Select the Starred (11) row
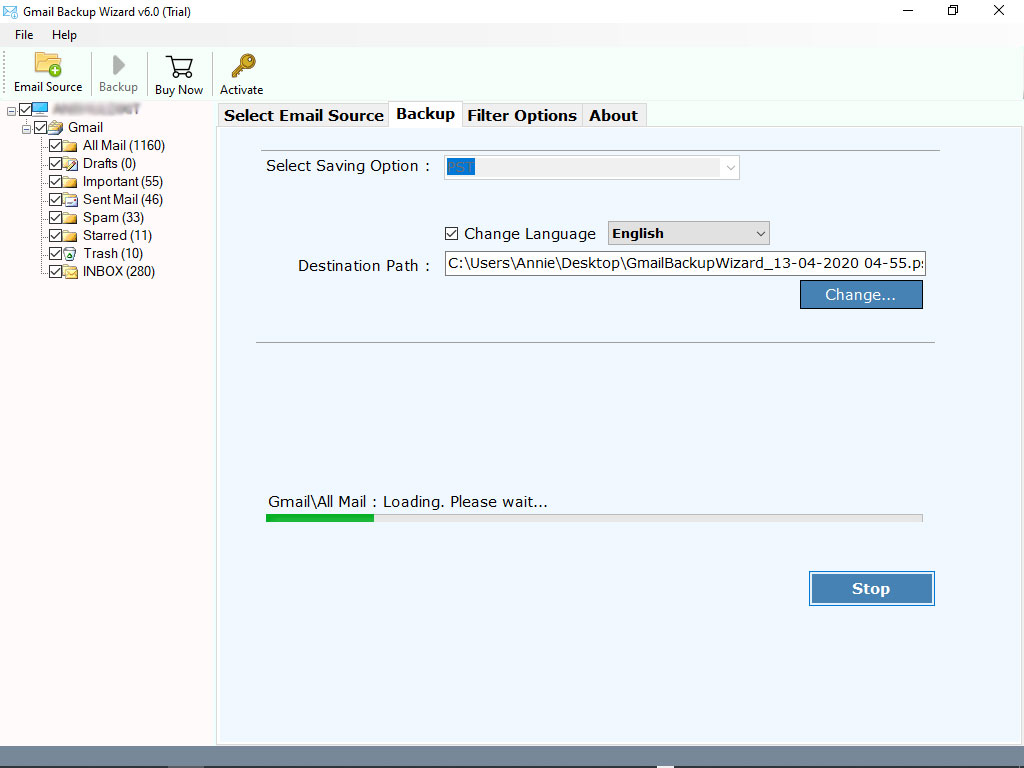 [117, 235]
